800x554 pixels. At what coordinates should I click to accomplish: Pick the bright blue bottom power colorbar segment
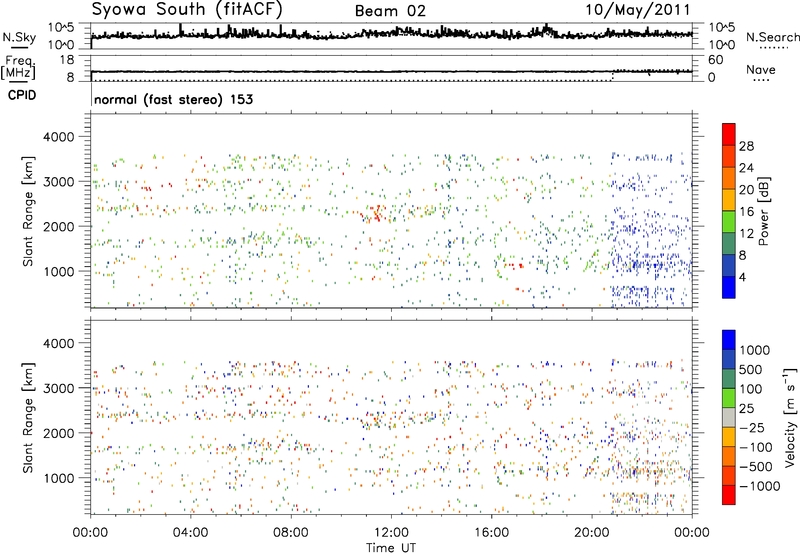(729, 288)
